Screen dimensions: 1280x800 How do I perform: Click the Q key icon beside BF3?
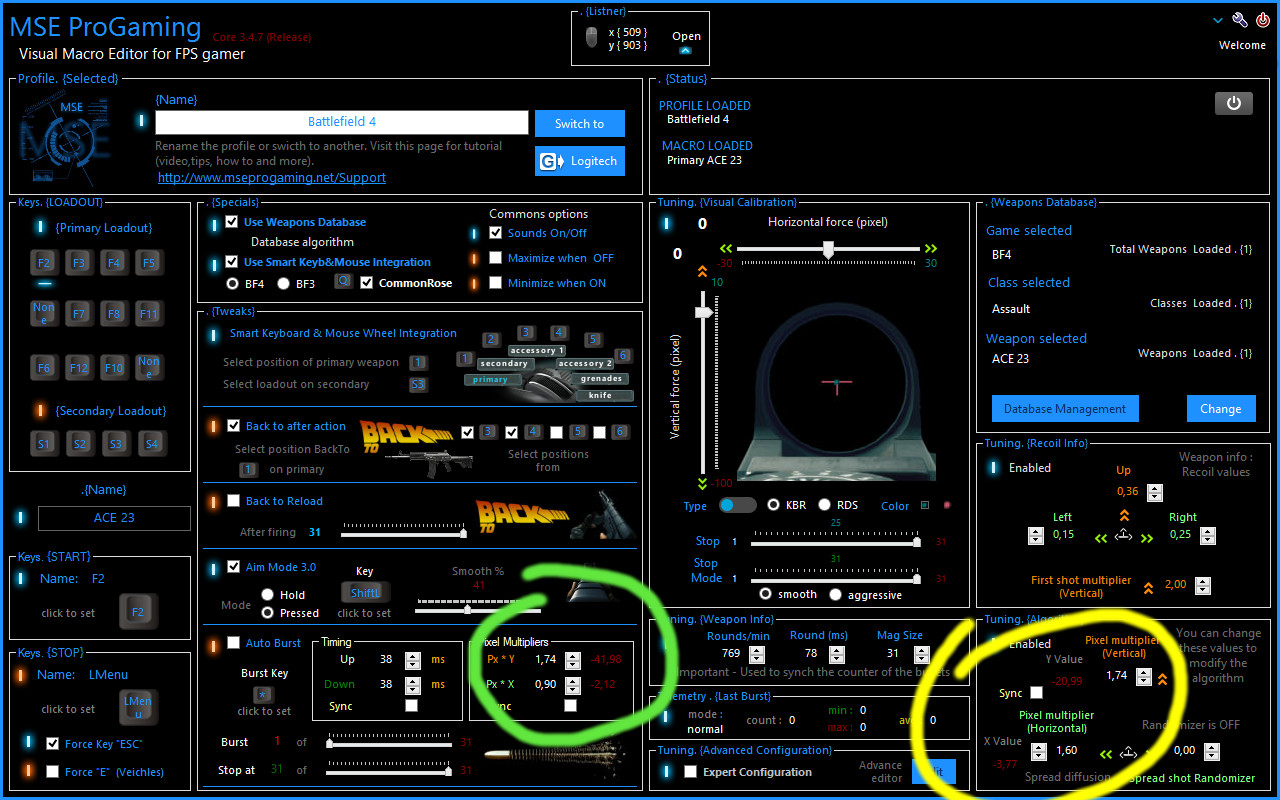[343, 282]
